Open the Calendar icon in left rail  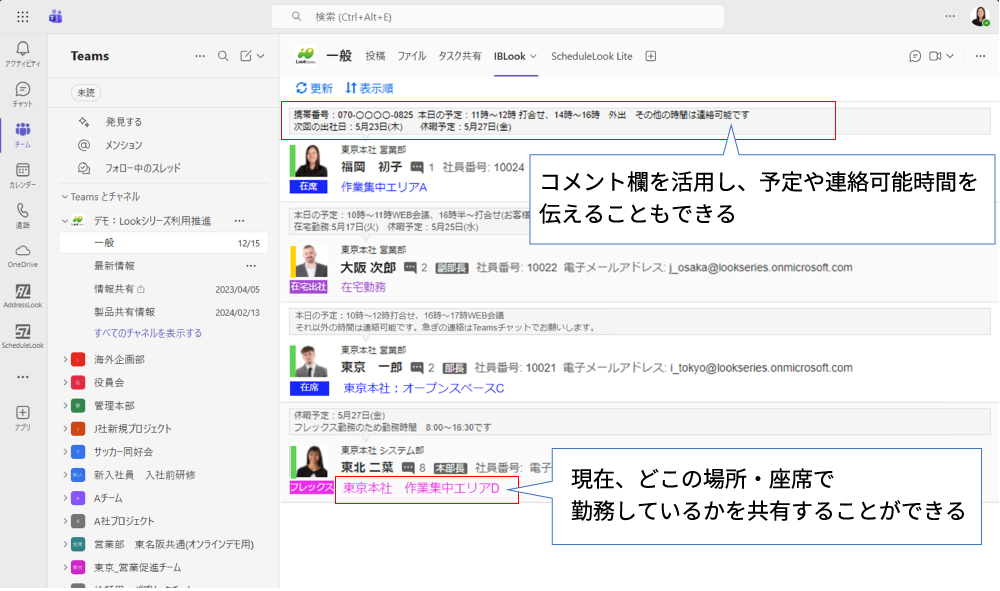(x=22, y=175)
